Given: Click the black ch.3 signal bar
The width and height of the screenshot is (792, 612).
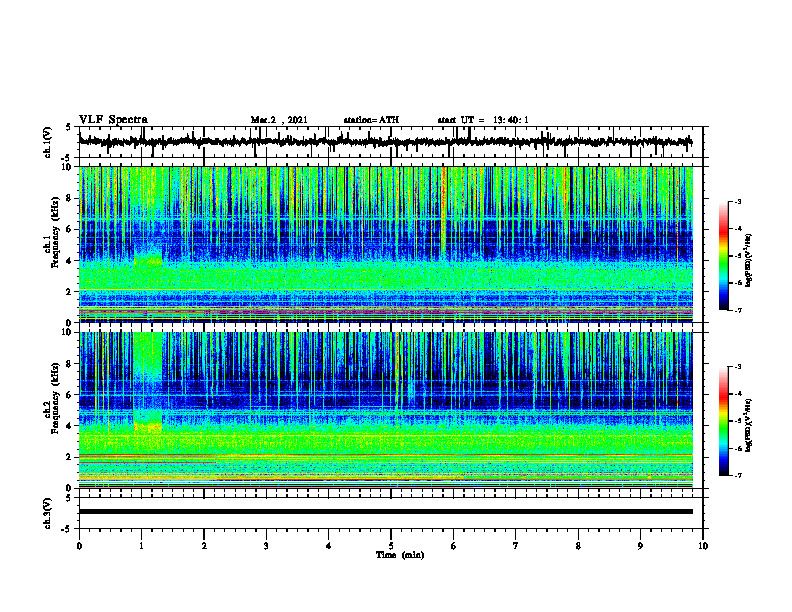Looking at the screenshot, I should [x=385, y=512].
